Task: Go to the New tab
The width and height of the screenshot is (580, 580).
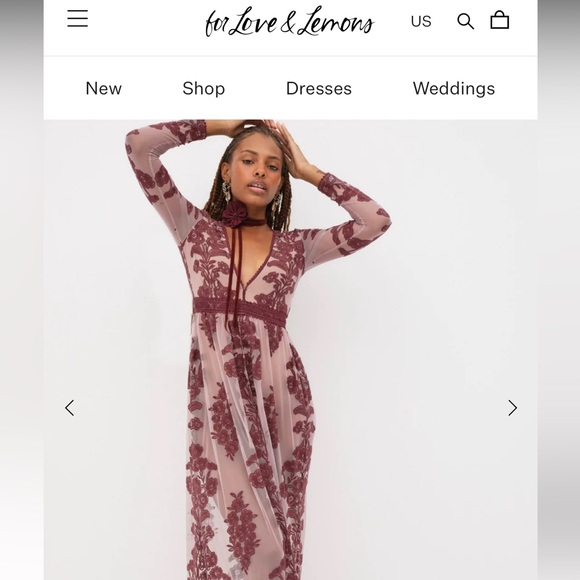Action: tap(104, 88)
